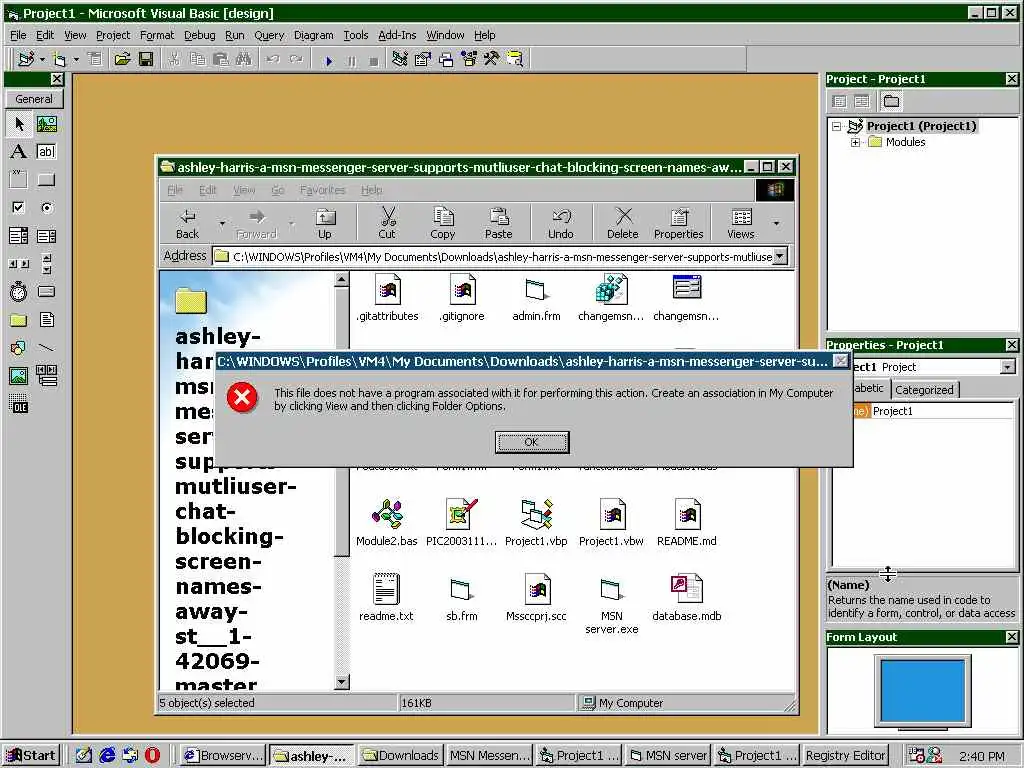The height and width of the screenshot is (768, 1024).
Task: Select the OptionButton control tool
Action: pos(46,208)
